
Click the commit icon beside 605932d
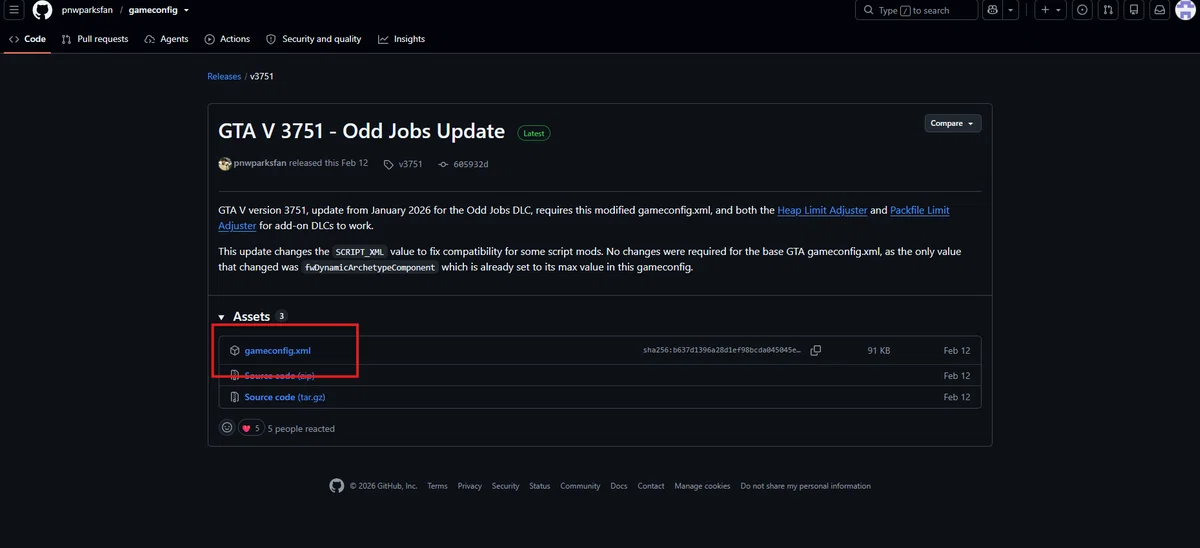point(444,163)
